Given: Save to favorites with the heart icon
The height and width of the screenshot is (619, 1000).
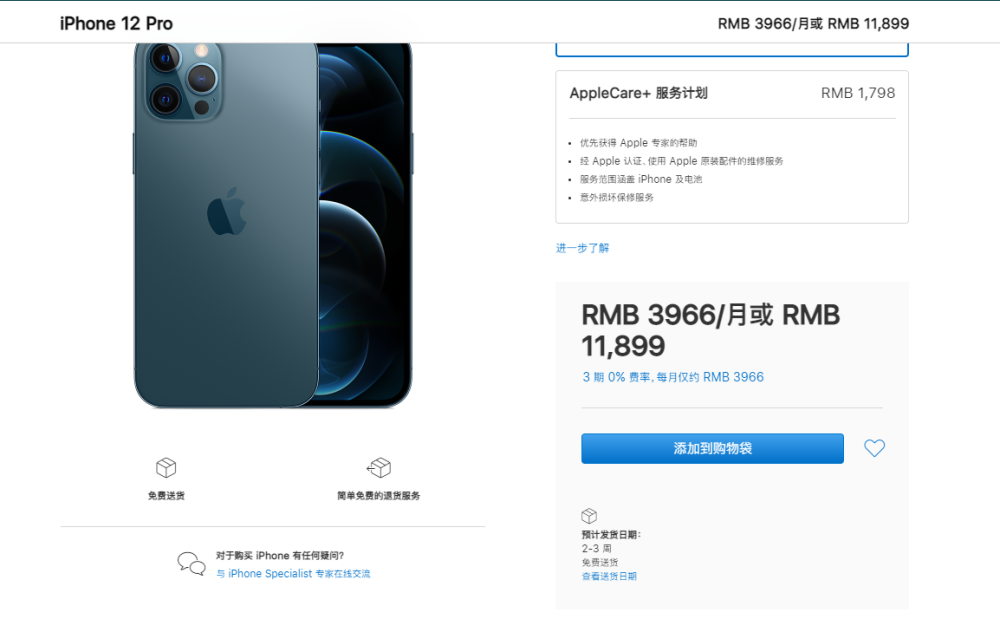Looking at the screenshot, I should coord(874,448).
